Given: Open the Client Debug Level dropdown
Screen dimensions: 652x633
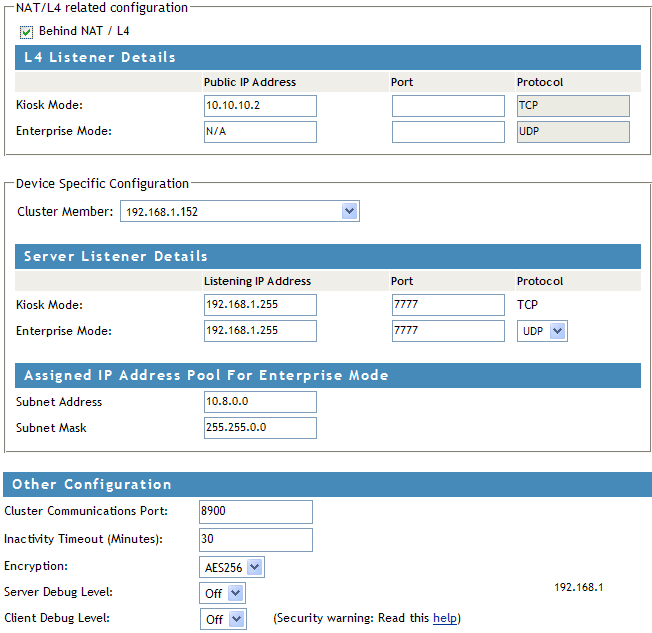Looking at the screenshot, I should [222, 619].
